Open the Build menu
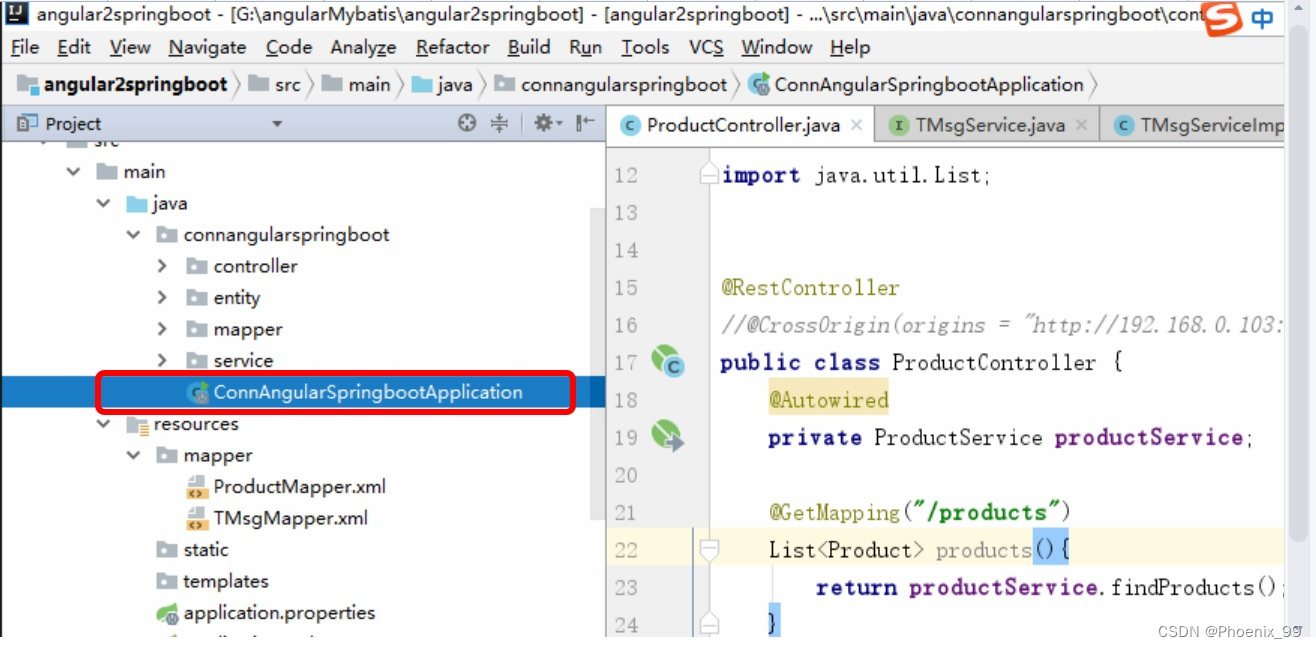Viewport: 1316px width, 648px height. (529, 47)
